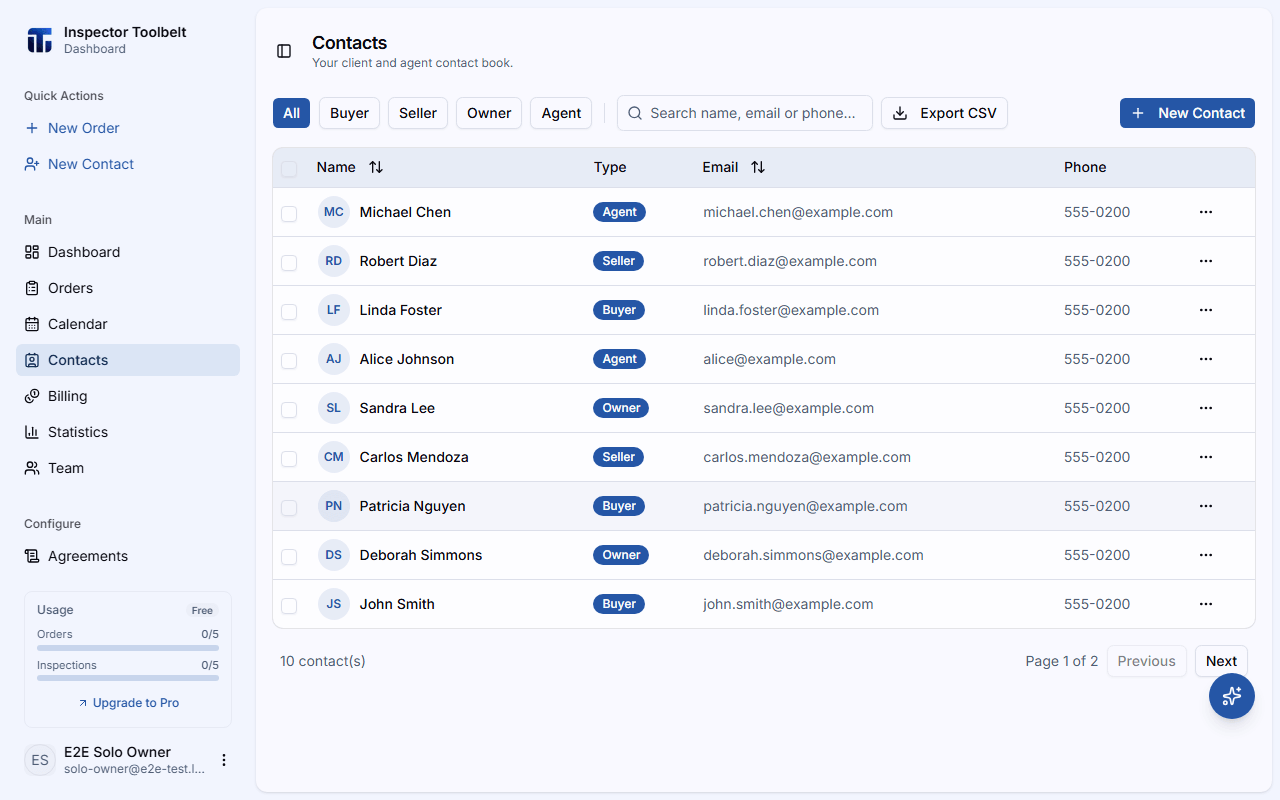
Task: Sort contacts by Name column arrows
Action: pyautogui.click(x=376, y=167)
